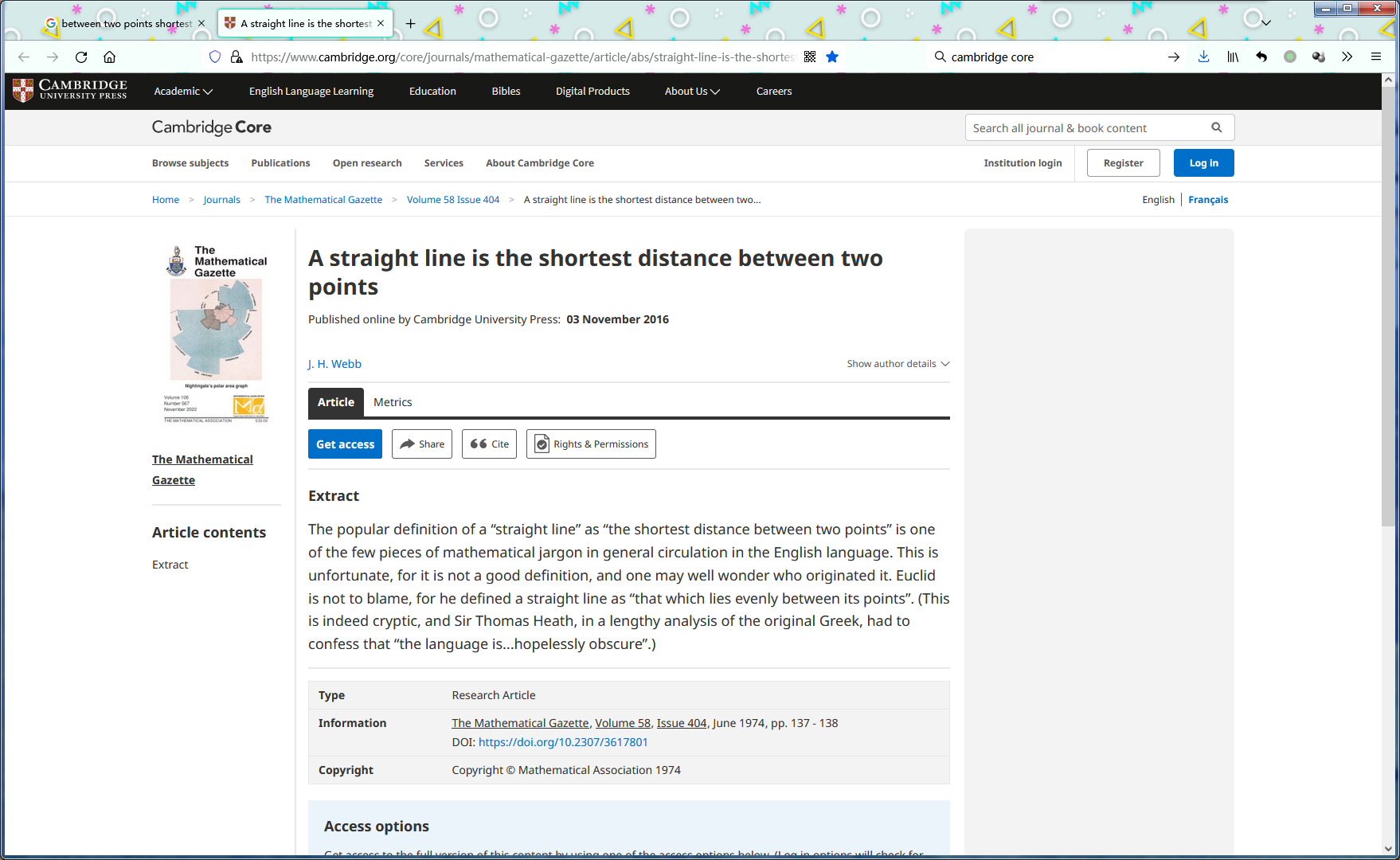1400x860 pixels.
Task: Close the 'A straight line' tab
Action: 381,24
